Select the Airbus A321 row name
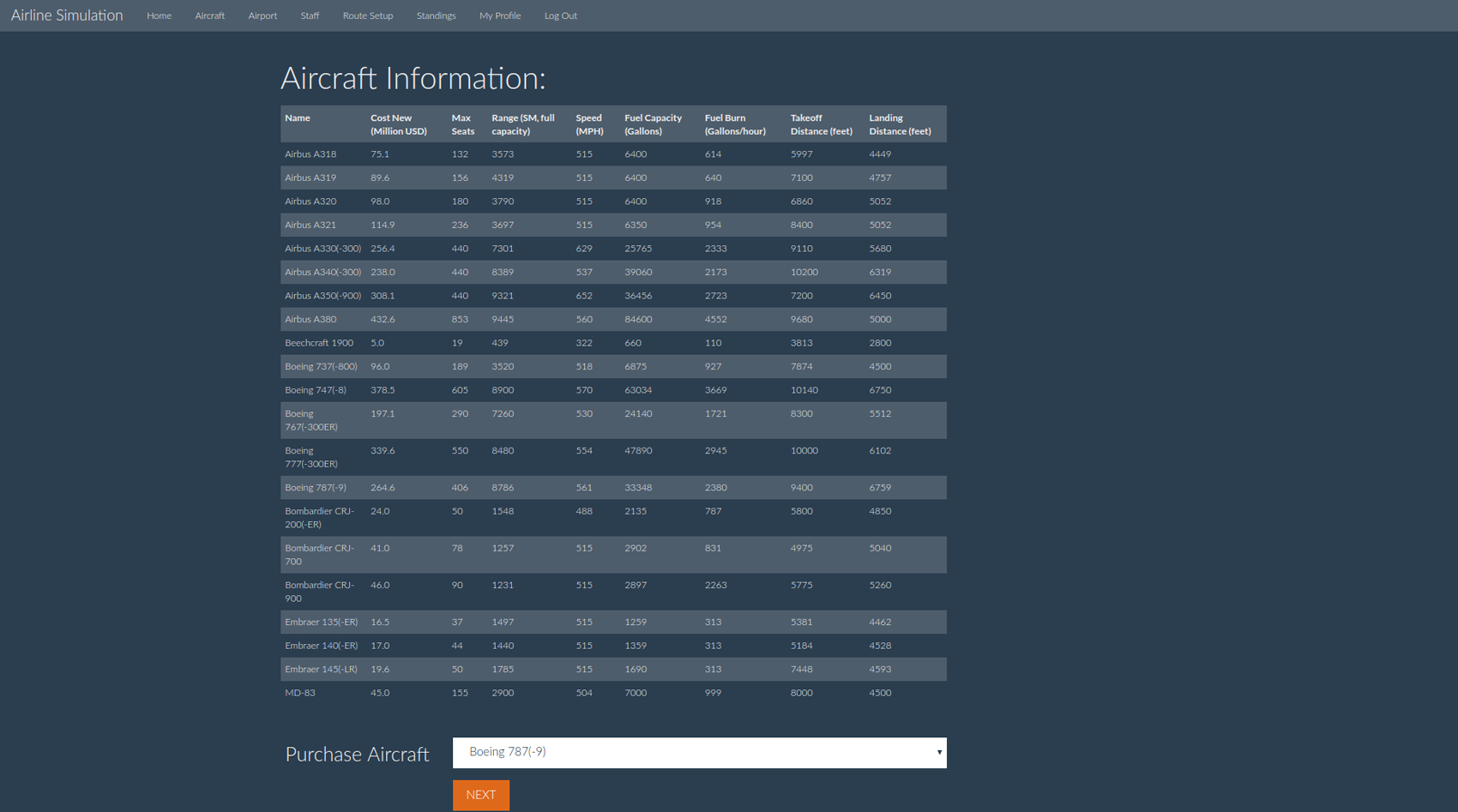The image size is (1458, 812). point(310,225)
